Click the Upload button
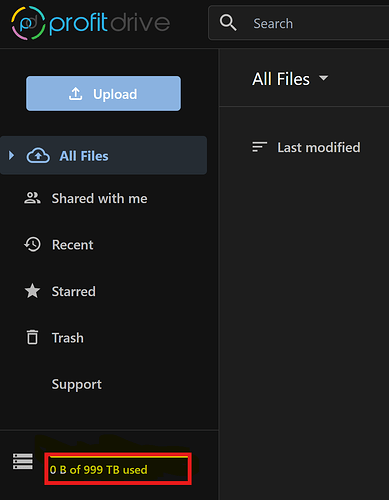The height and width of the screenshot is (500, 389). pyautogui.click(x=103, y=94)
